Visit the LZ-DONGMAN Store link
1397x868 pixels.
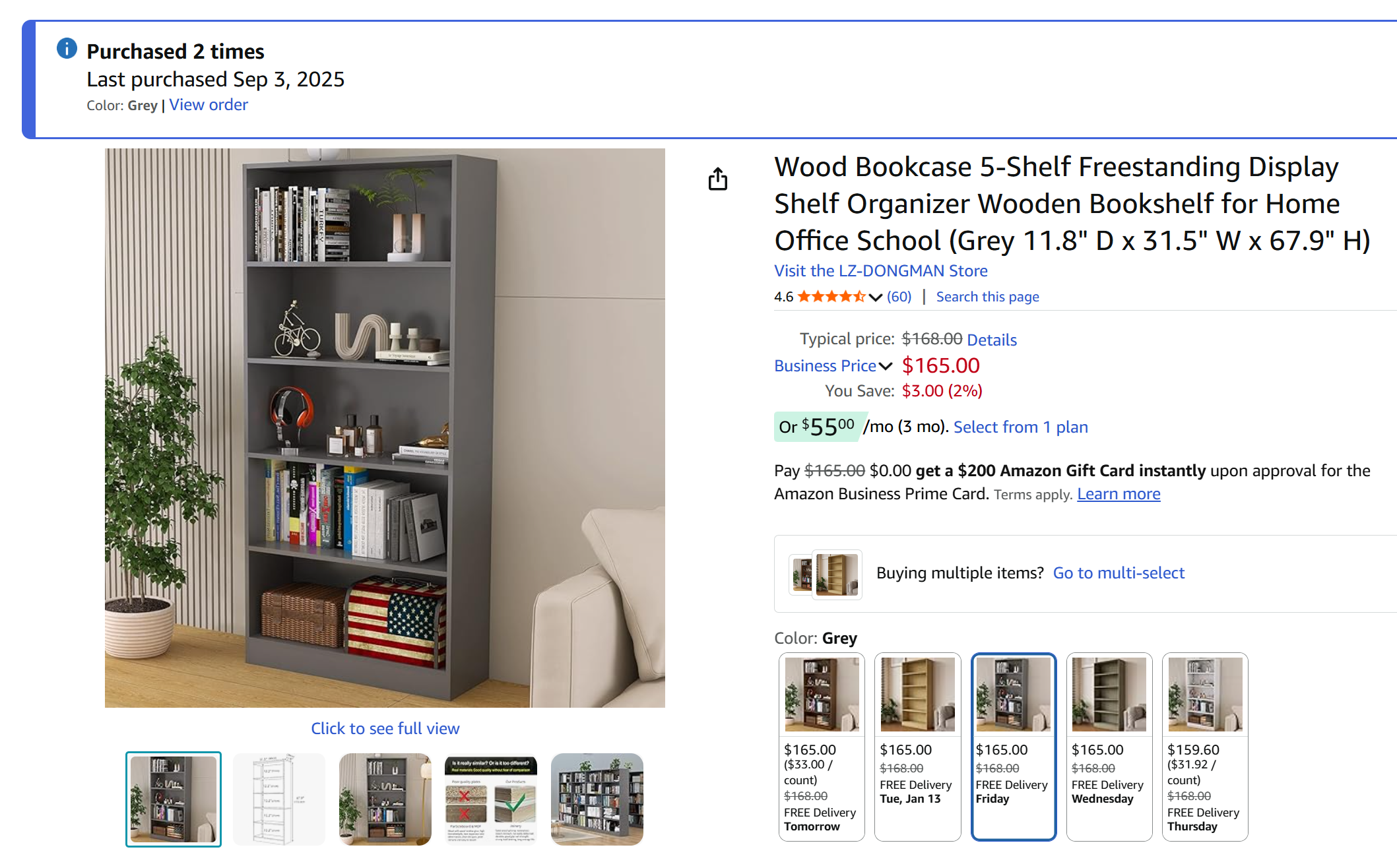(880, 271)
